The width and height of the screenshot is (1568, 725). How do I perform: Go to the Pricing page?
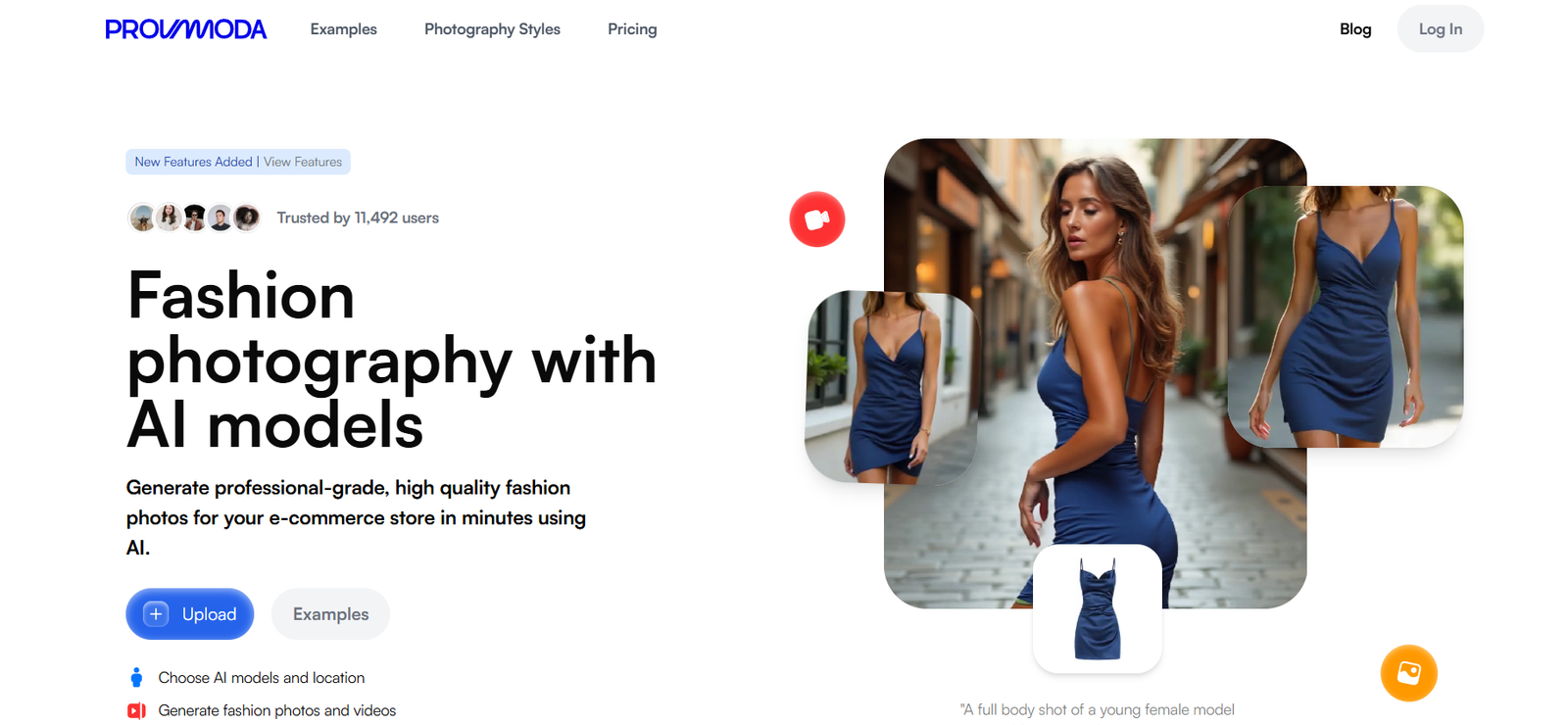pos(632,29)
